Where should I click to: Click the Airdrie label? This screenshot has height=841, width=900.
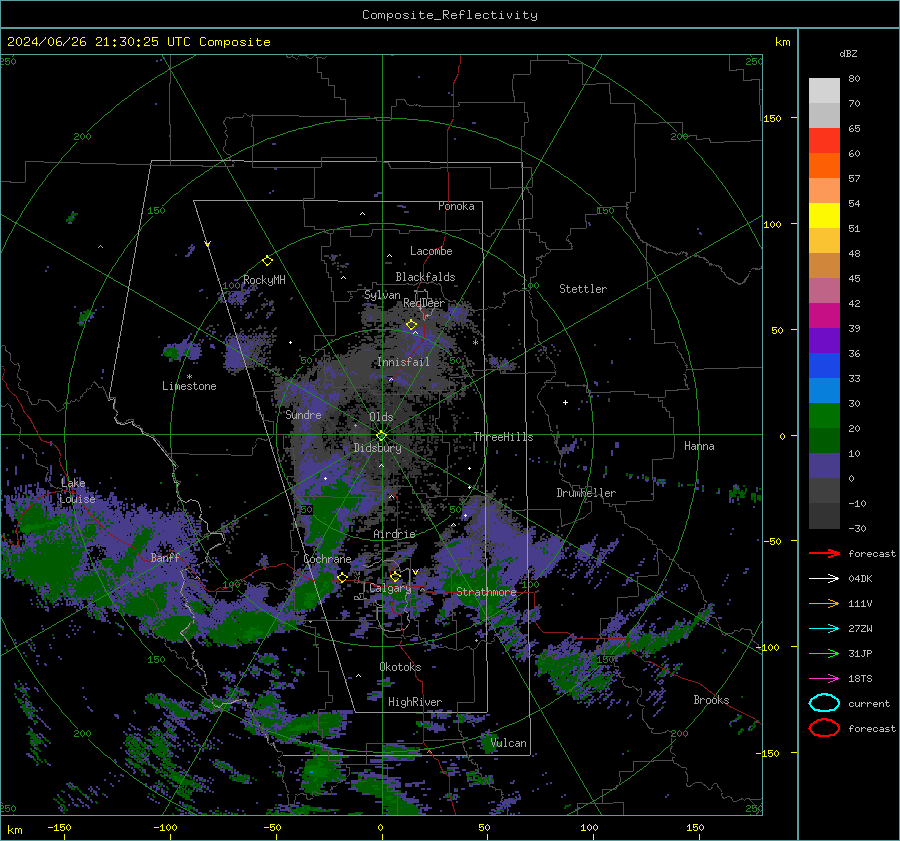tap(394, 534)
